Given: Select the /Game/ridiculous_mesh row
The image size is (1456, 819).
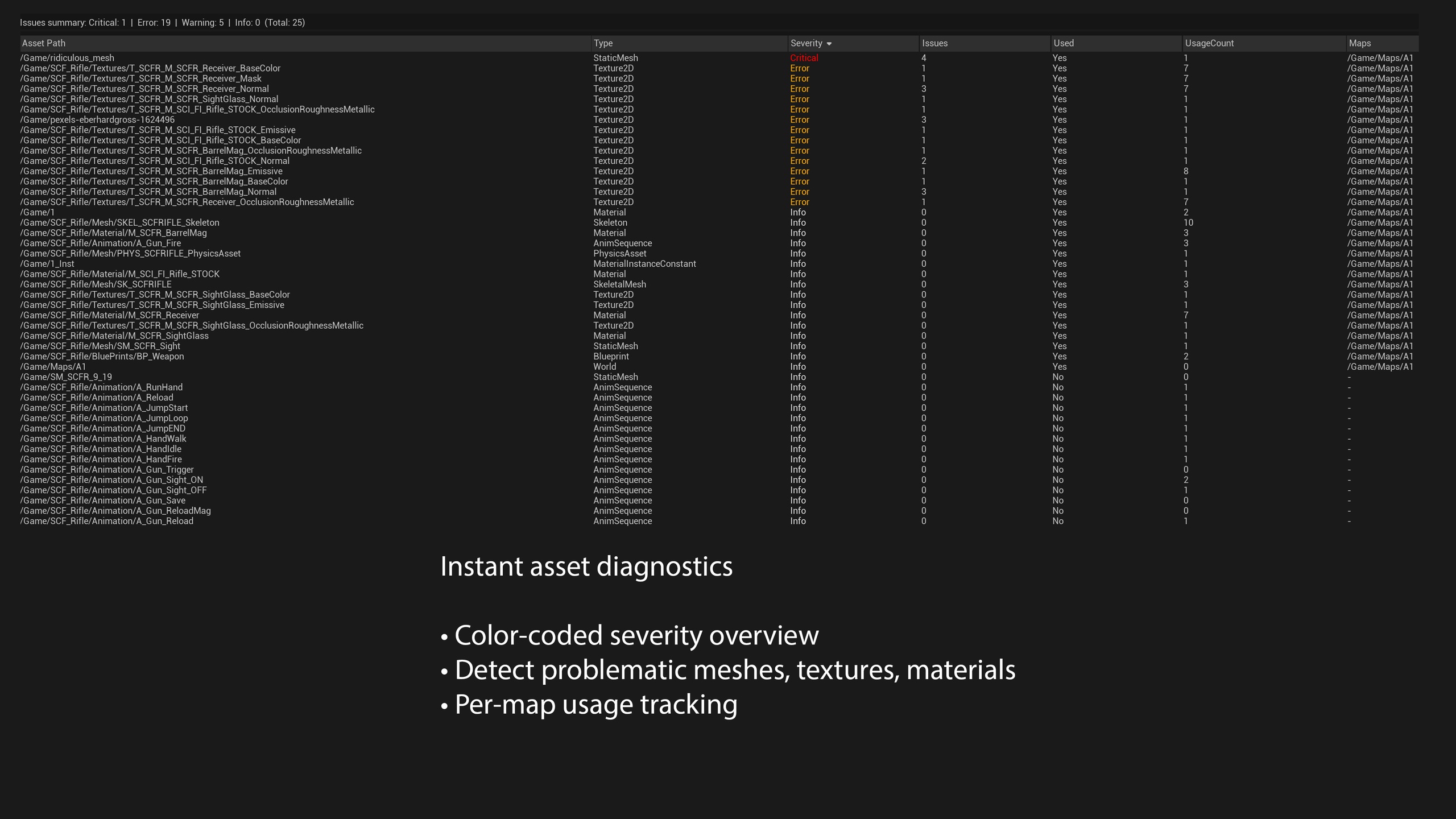Looking at the screenshot, I should tap(719, 58).
